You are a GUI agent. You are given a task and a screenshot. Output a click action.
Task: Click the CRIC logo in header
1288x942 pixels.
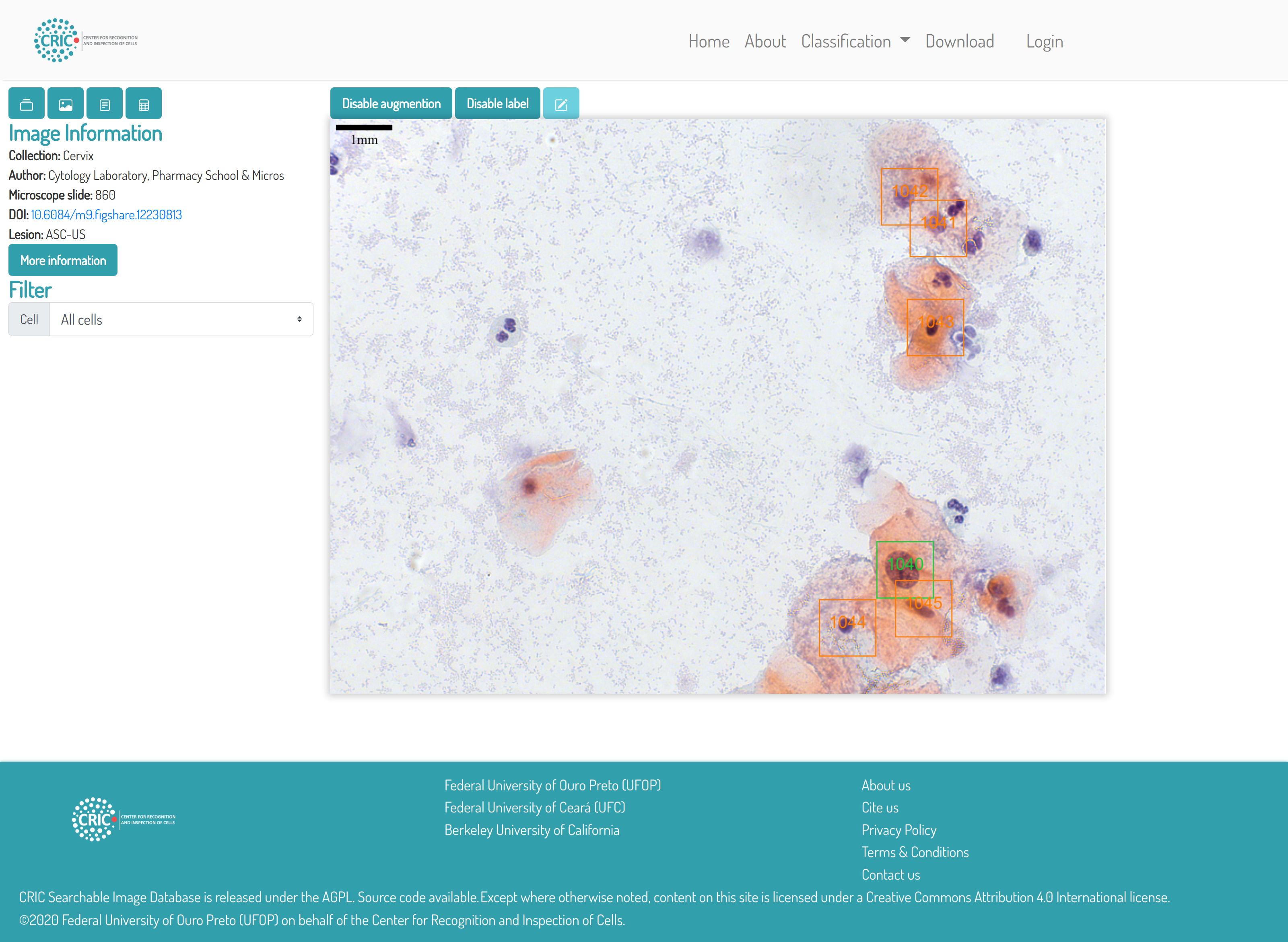pyautogui.click(x=86, y=41)
